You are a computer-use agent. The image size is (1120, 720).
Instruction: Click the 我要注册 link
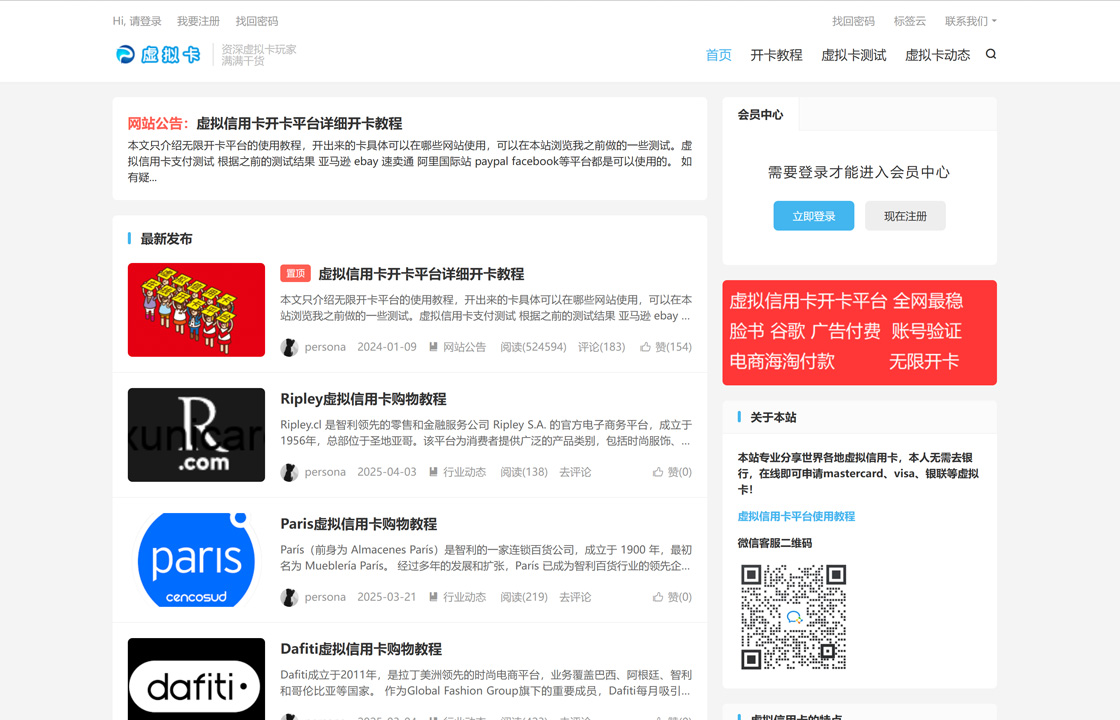click(x=199, y=21)
